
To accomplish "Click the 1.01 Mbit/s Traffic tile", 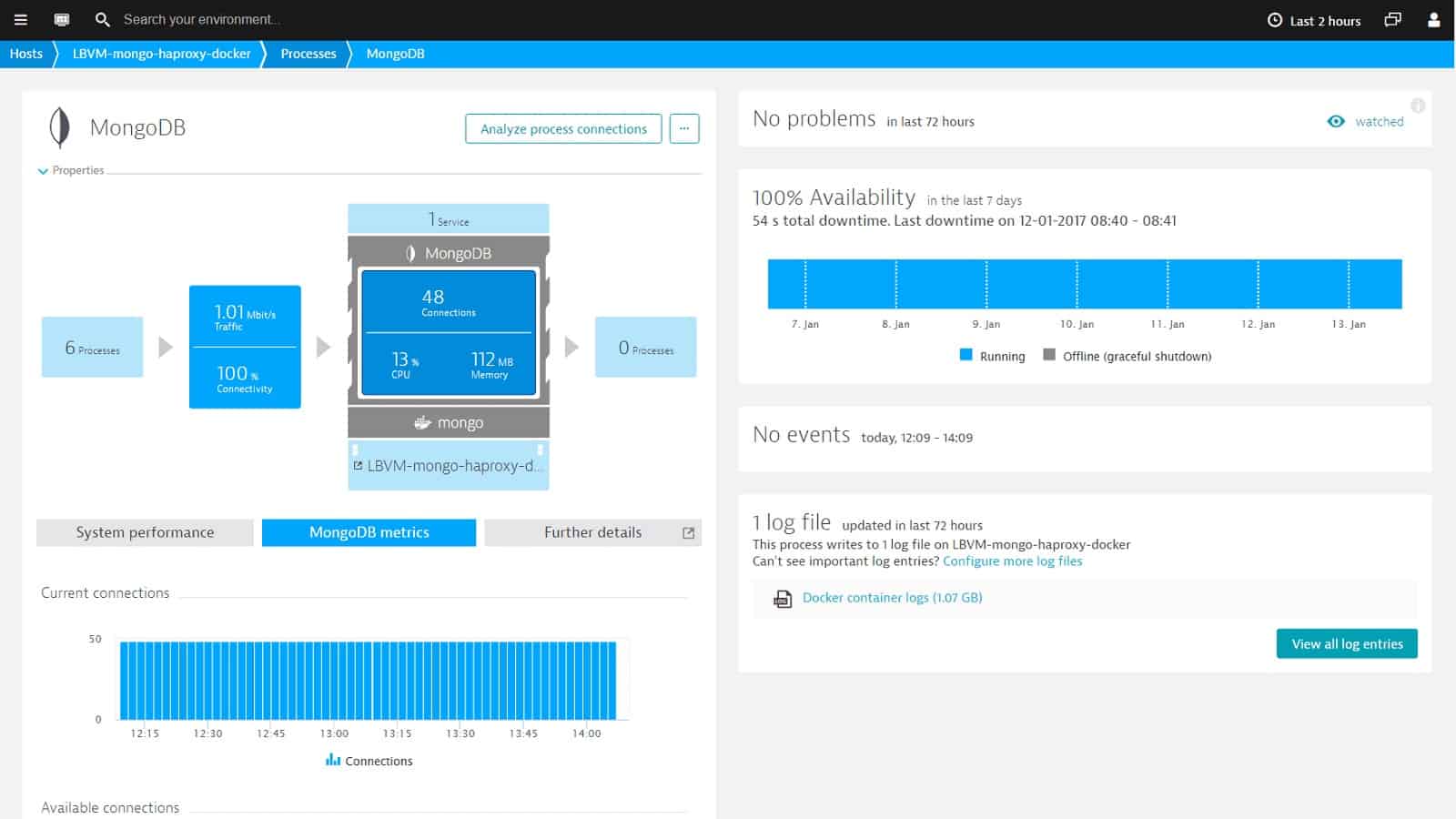I will 245,316.
